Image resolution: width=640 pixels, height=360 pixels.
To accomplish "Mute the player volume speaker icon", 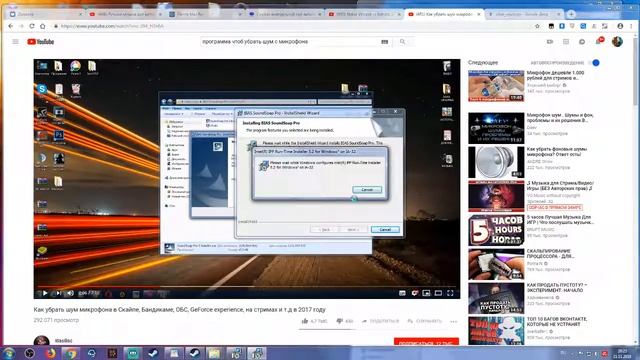I will 71,293.
